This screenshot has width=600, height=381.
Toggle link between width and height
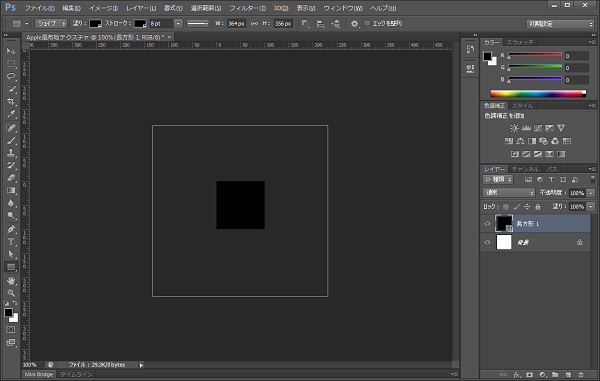coord(254,24)
